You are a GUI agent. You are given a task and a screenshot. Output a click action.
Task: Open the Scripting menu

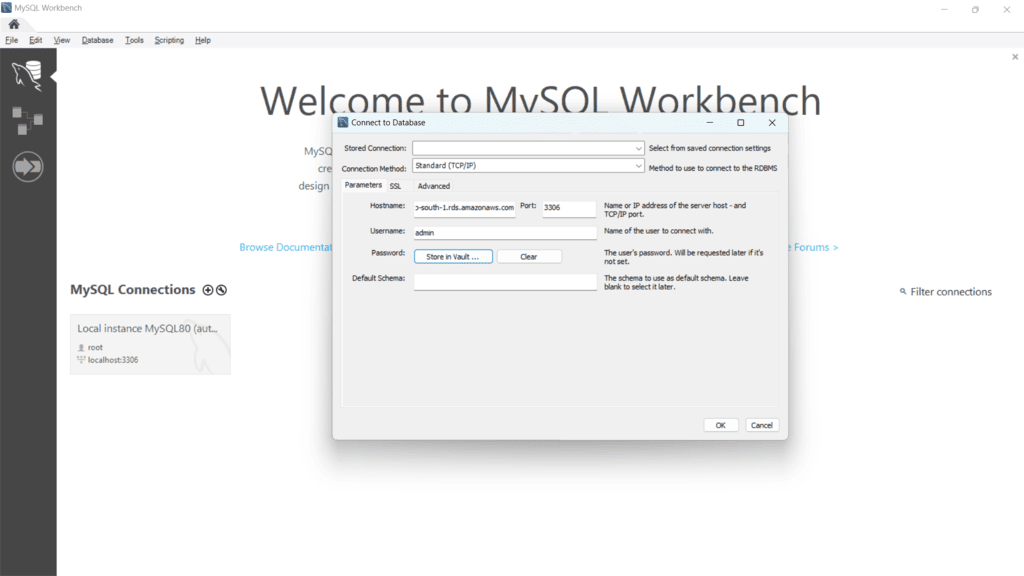coord(169,40)
